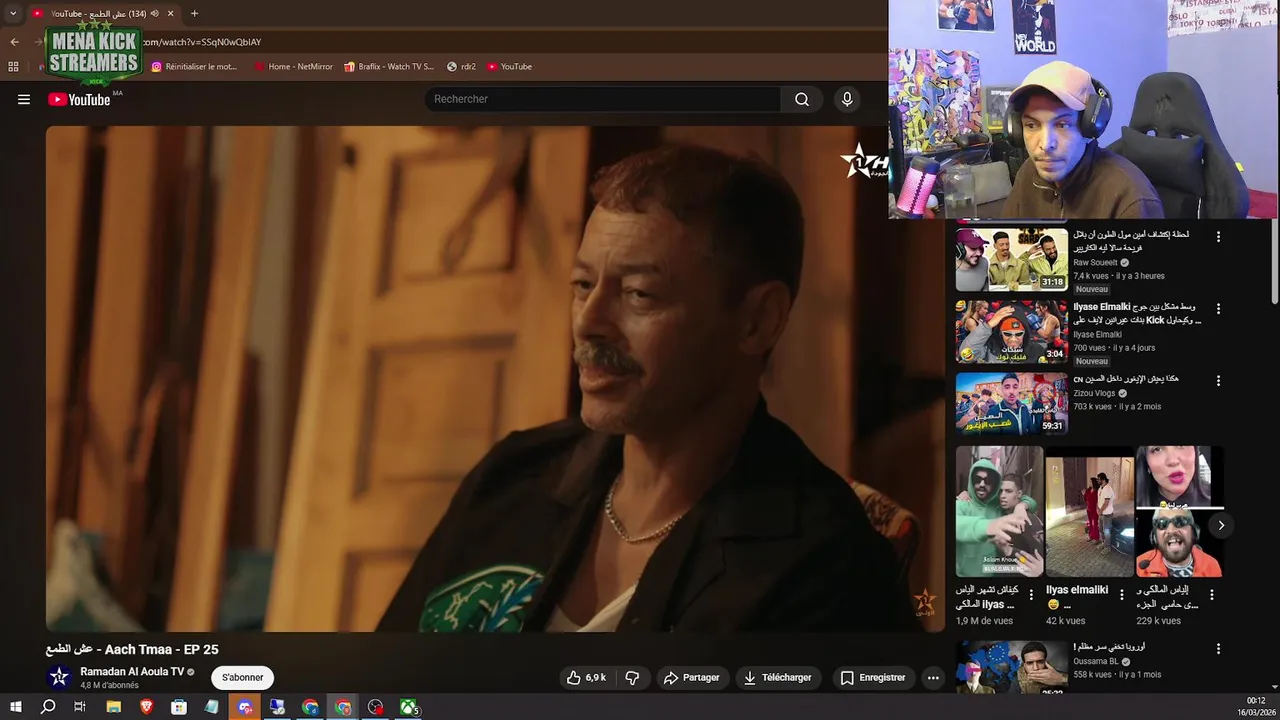1280x720 pixels.
Task: Open Home - NetMirror bookmark
Action: (293, 66)
